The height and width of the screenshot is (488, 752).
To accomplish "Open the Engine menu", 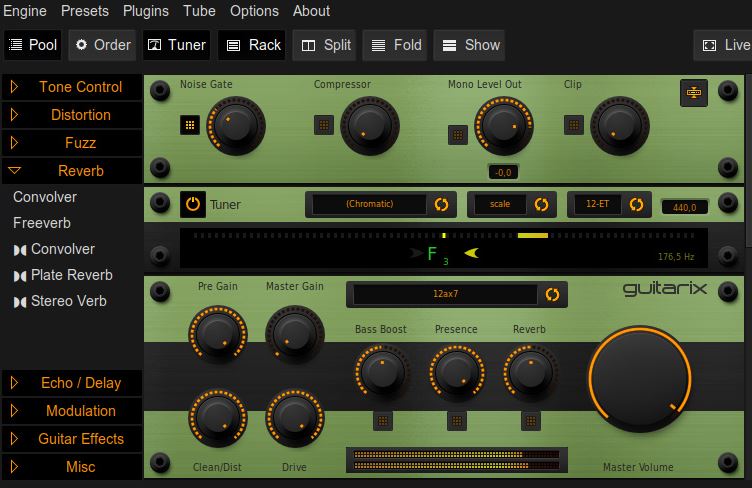I will coord(25,11).
